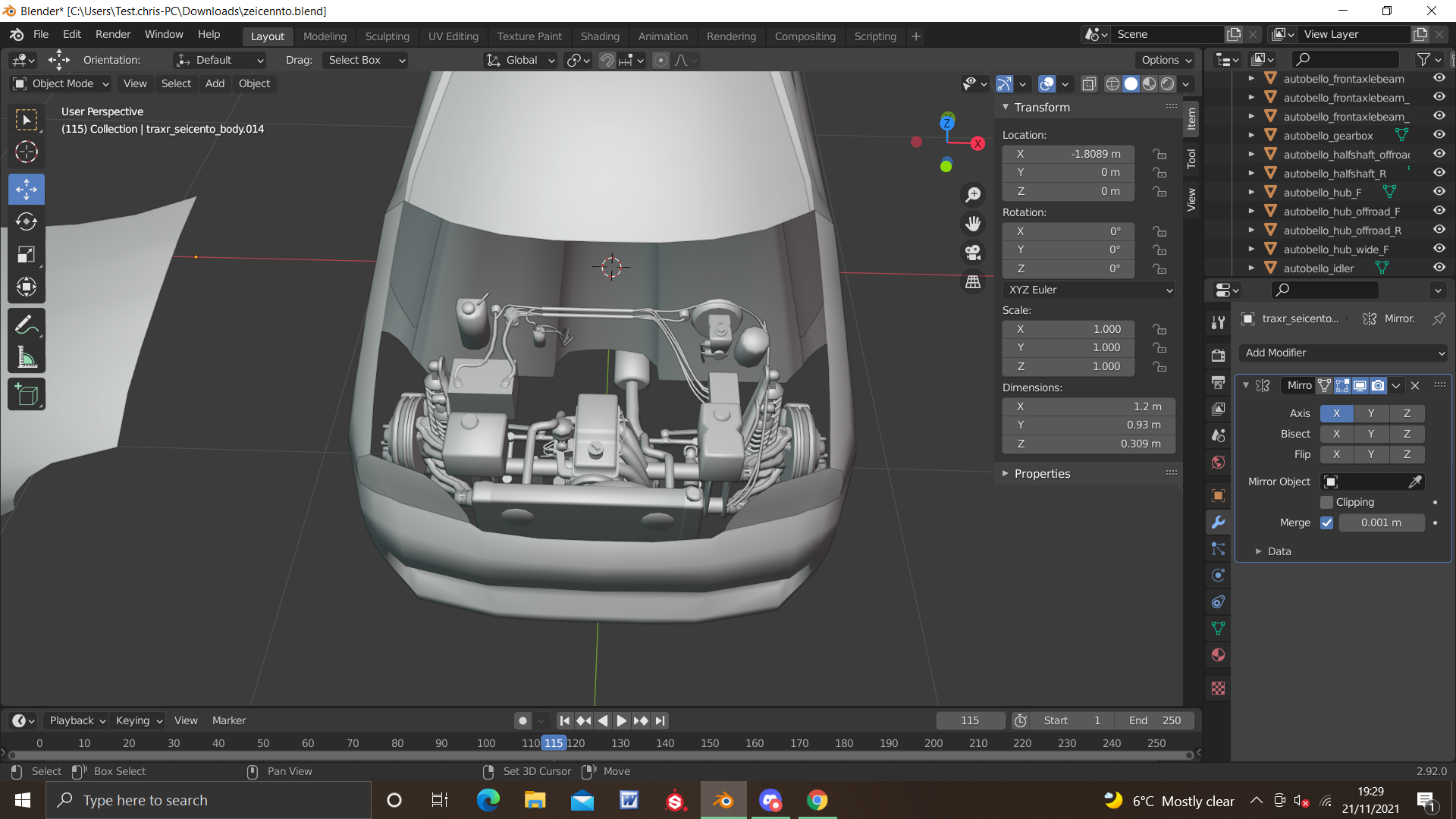Image resolution: width=1456 pixels, height=819 pixels.
Task: Click frame 150 on the timeline
Action: (710, 744)
